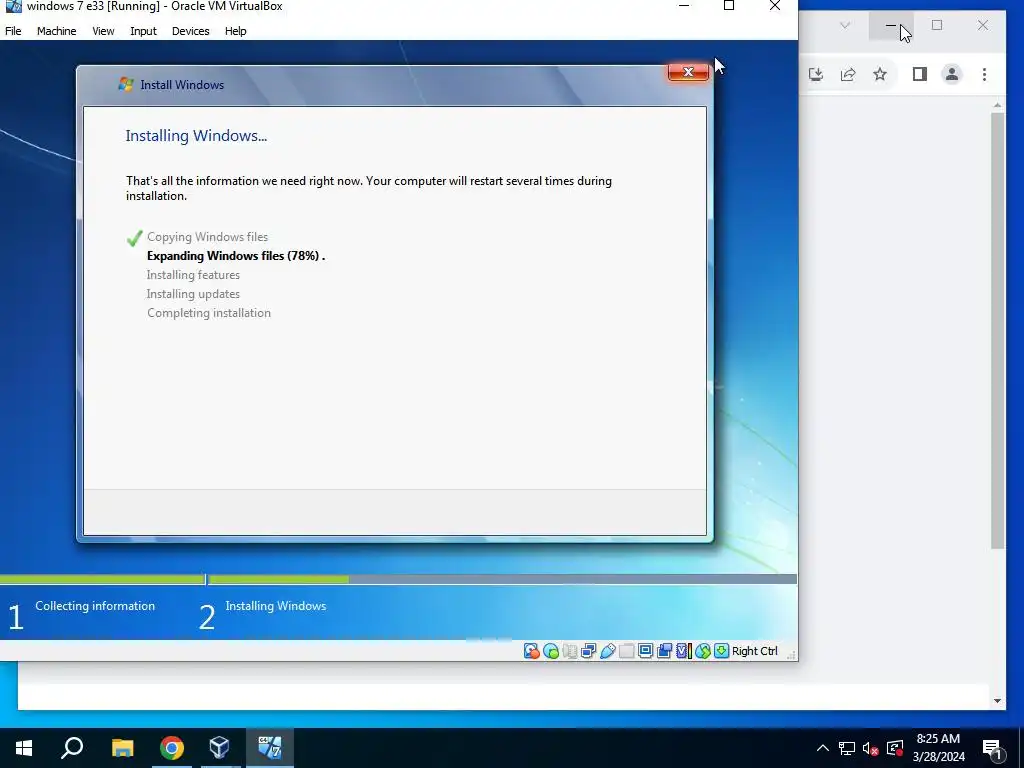Click the stage 2 'Installing Windows' label

276,606
